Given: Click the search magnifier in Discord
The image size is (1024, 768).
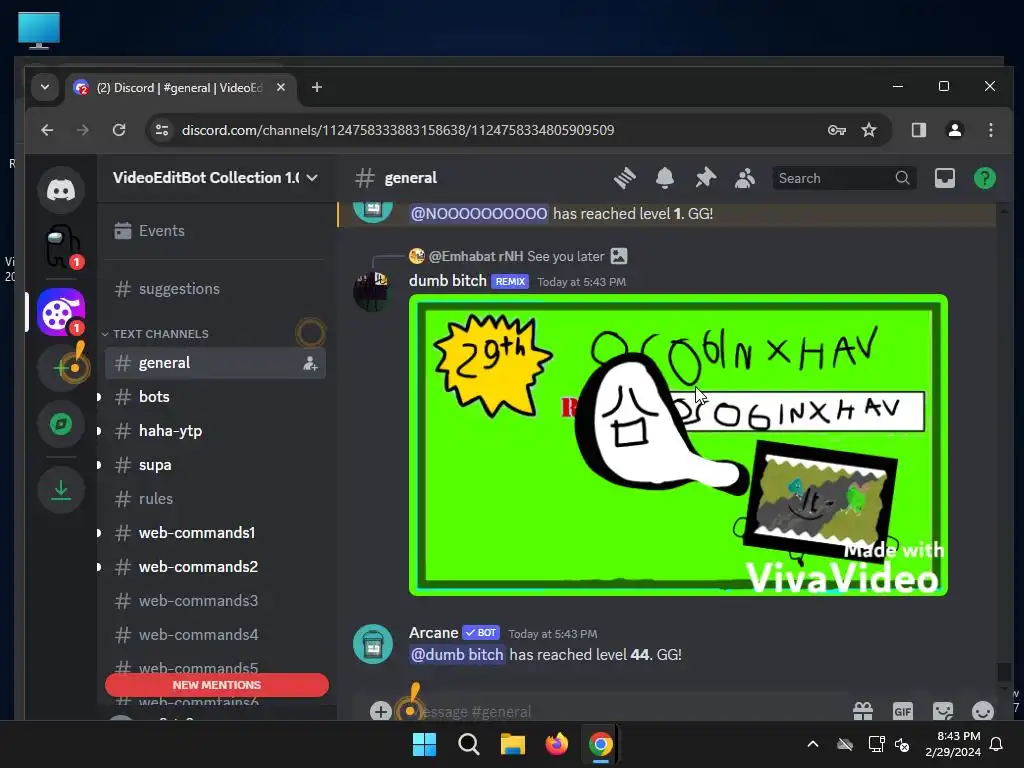Looking at the screenshot, I should point(902,178).
